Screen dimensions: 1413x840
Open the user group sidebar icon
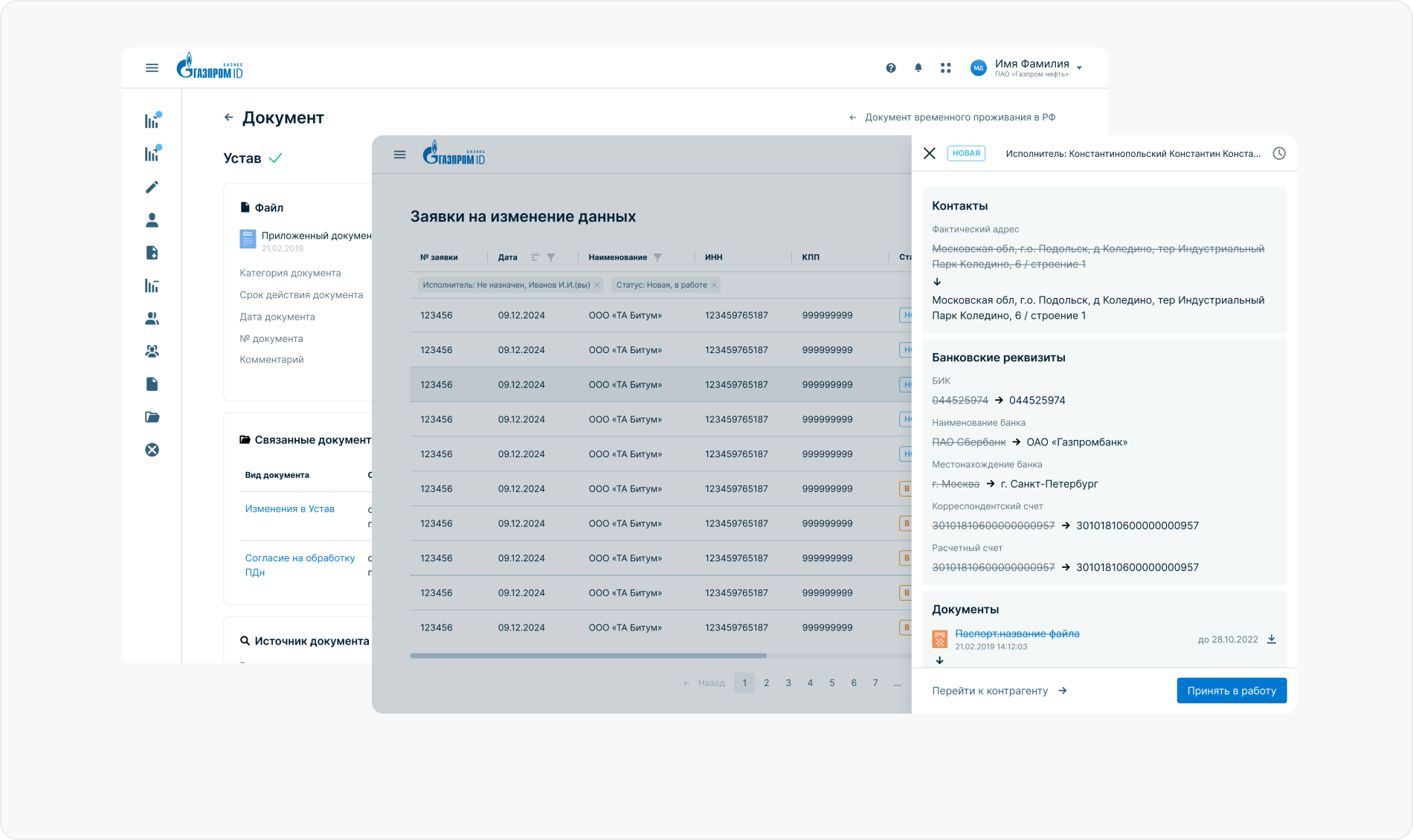tap(152, 351)
